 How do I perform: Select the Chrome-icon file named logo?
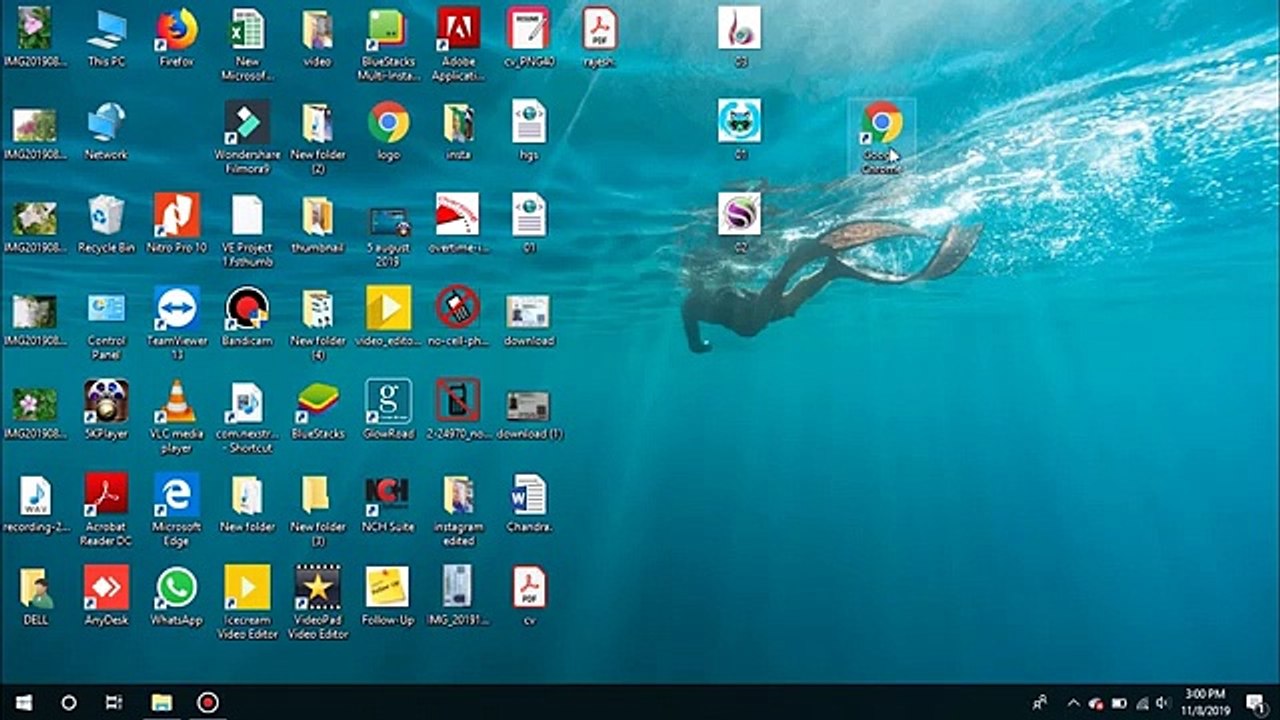click(x=388, y=131)
